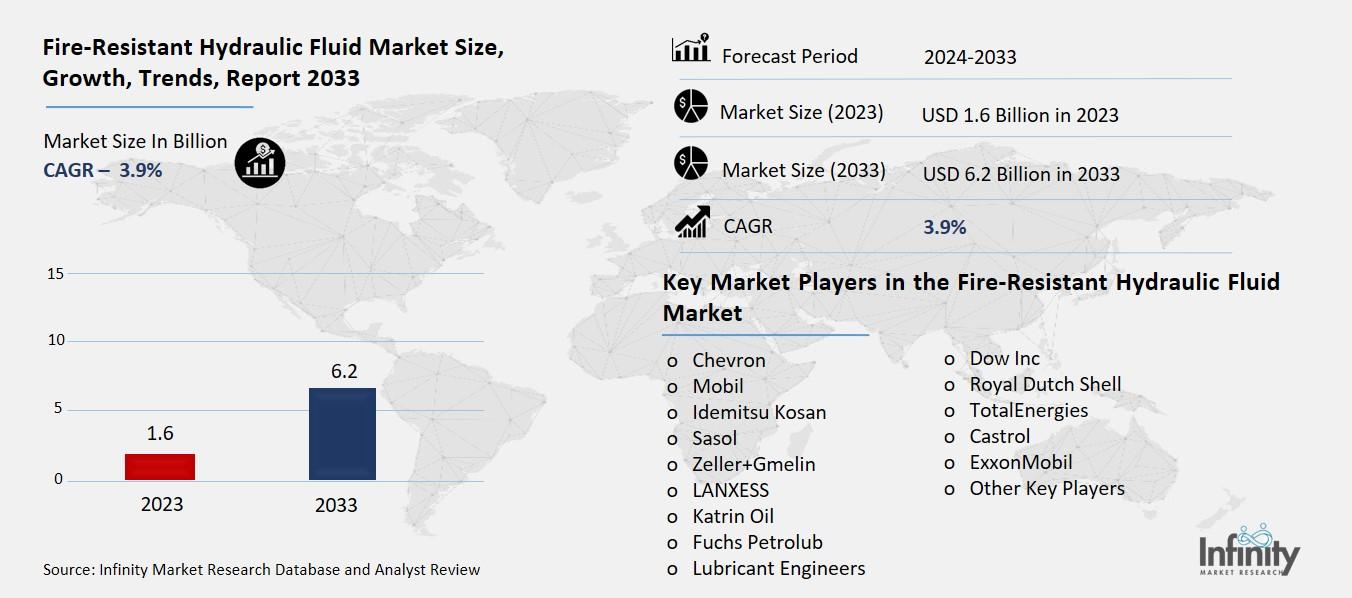The width and height of the screenshot is (1352, 598).
Task: Select the navy blue 2033 bar
Action: pos(342,433)
